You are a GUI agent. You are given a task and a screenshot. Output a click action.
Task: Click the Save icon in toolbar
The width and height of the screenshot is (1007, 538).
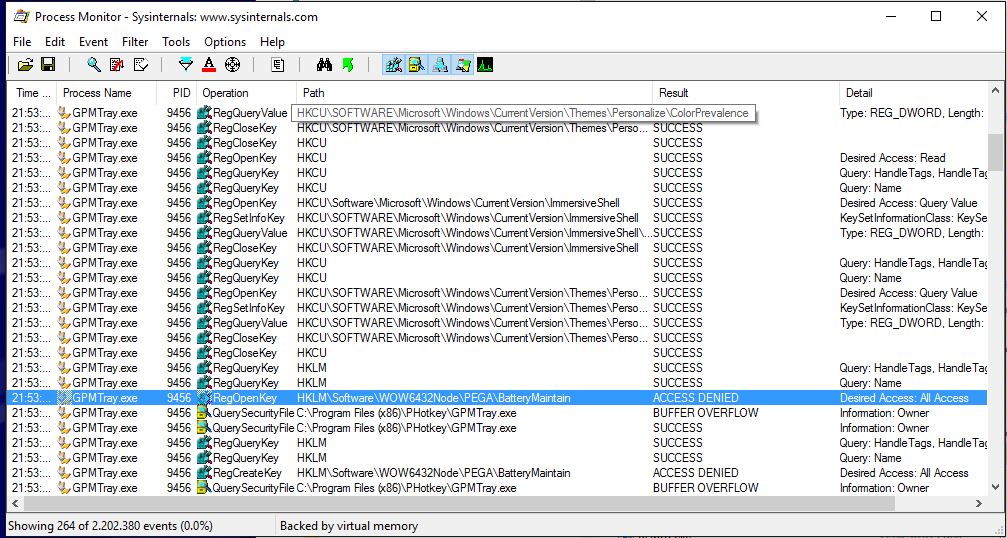click(x=47, y=65)
